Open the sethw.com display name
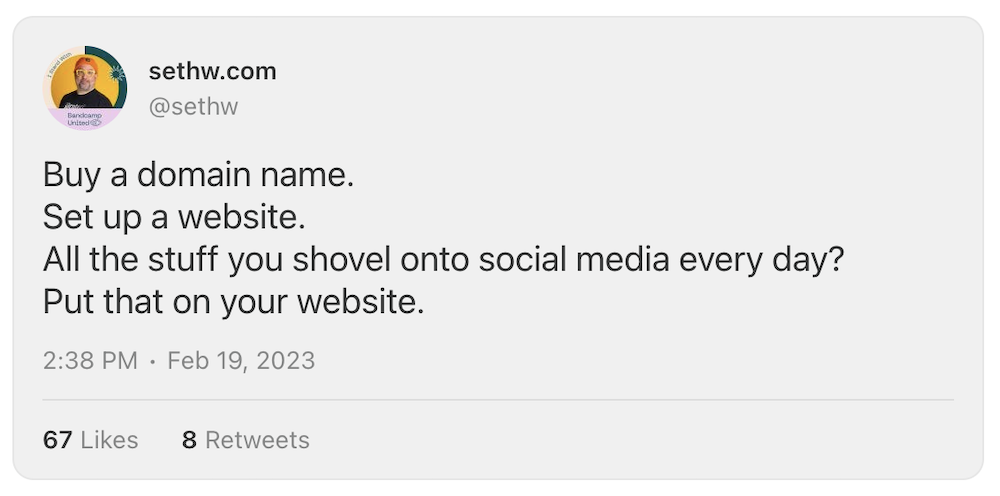The height and width of the screenshot is (496, 1000). click(212, 72)
